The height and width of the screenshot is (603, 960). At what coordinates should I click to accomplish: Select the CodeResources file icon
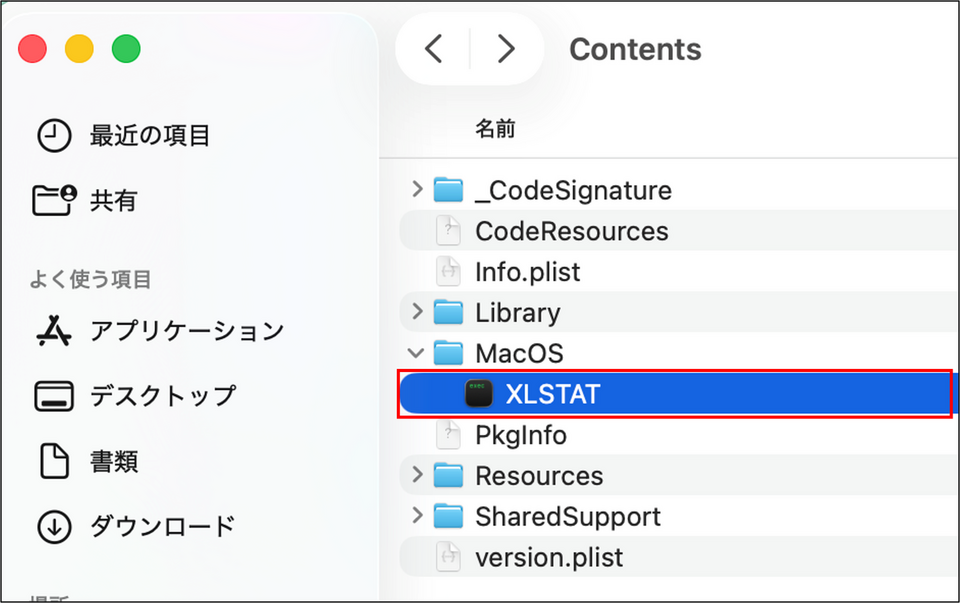pyautogui.click(x=449, y=231)
